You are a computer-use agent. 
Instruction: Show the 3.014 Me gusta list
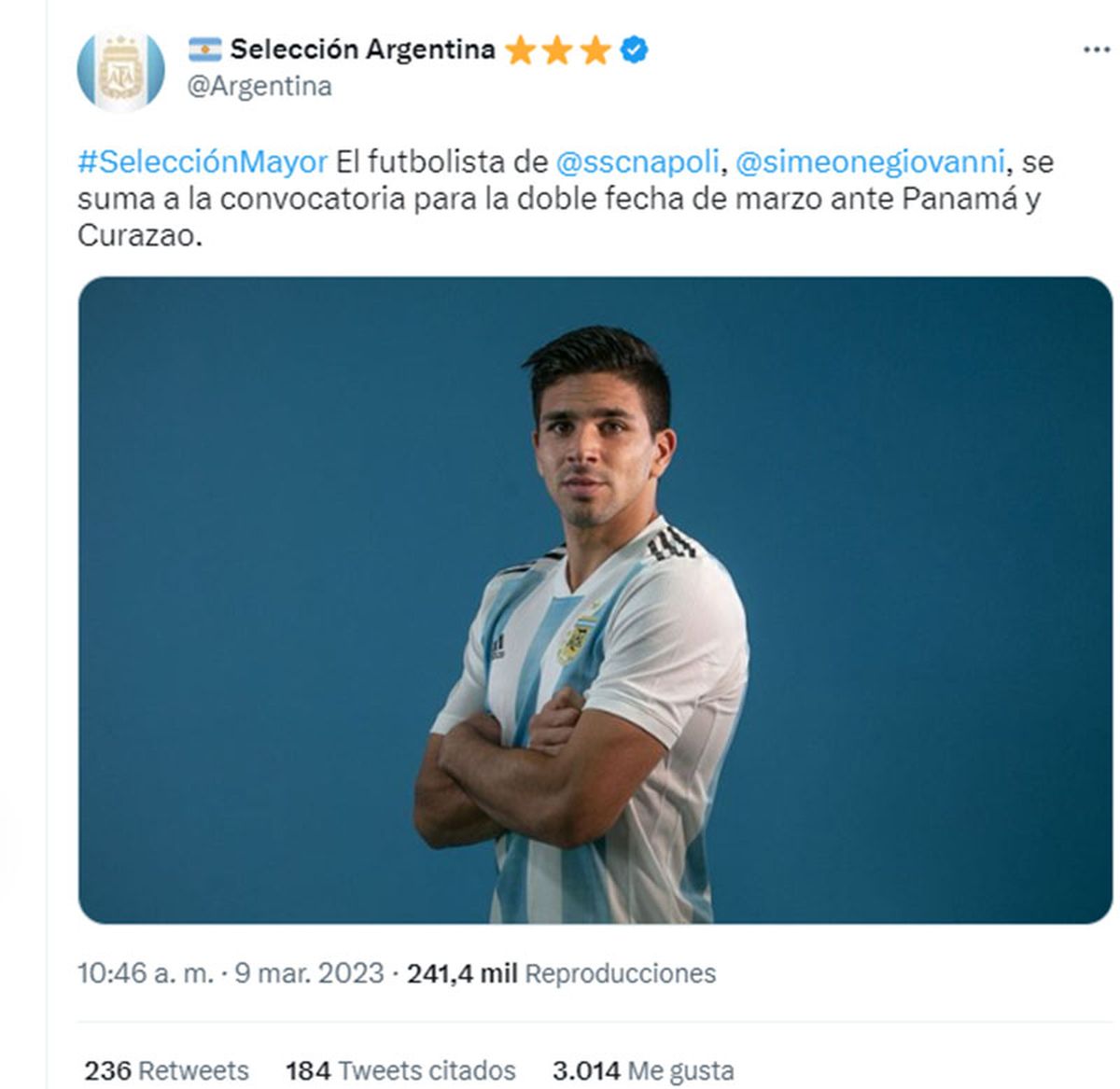(x=643, y=1069)
